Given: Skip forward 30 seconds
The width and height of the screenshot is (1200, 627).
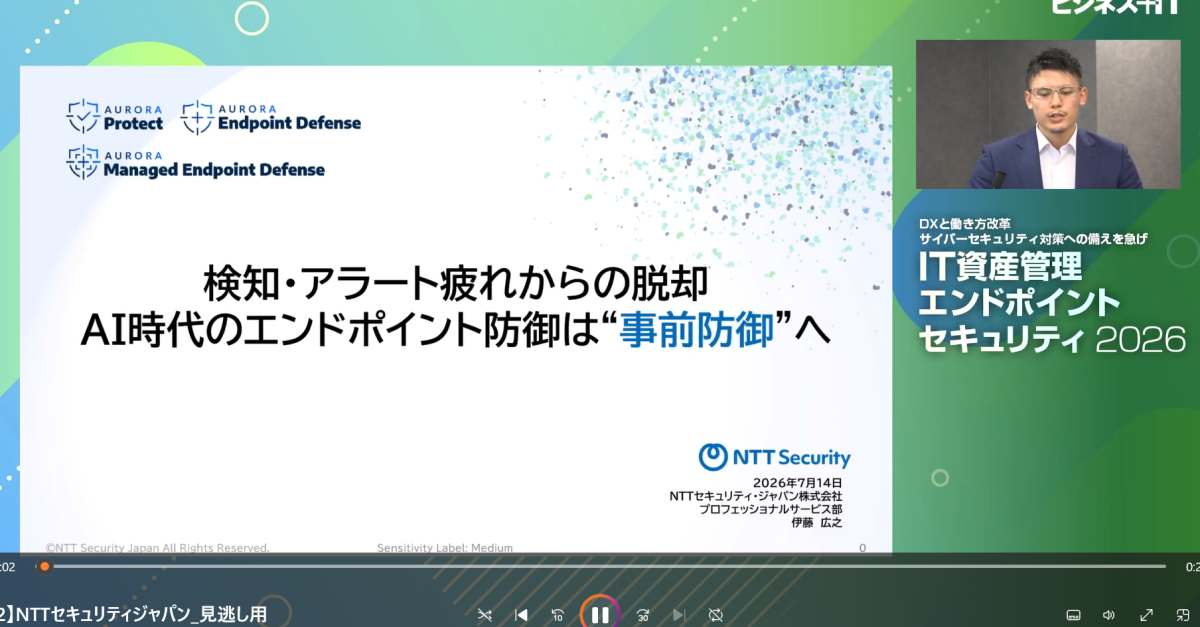Looking at the screenshot, I should click(x=643, y=615).
